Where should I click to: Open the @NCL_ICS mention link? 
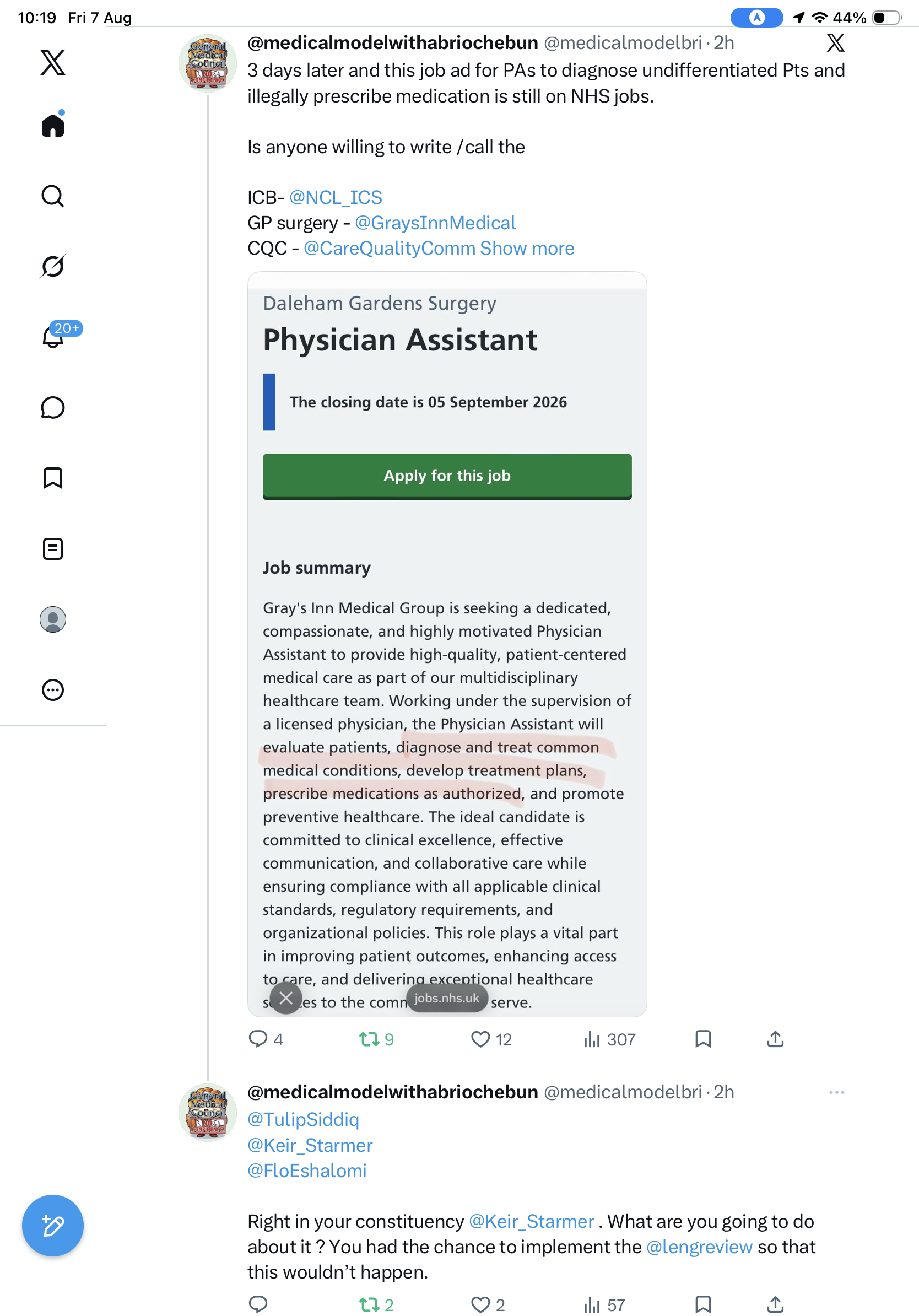click(336, 197)
